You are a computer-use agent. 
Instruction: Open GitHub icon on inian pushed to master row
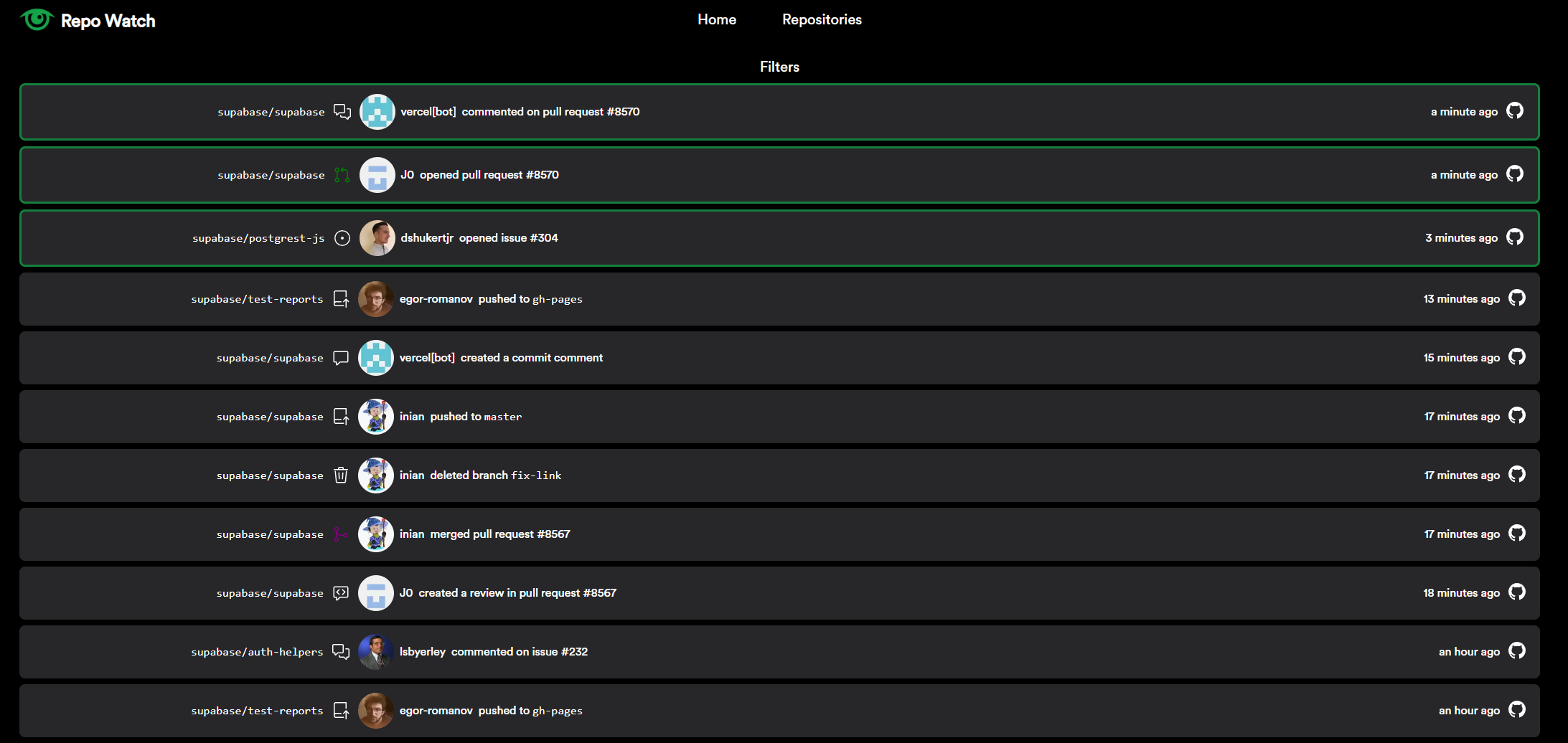click(1517, 416)
